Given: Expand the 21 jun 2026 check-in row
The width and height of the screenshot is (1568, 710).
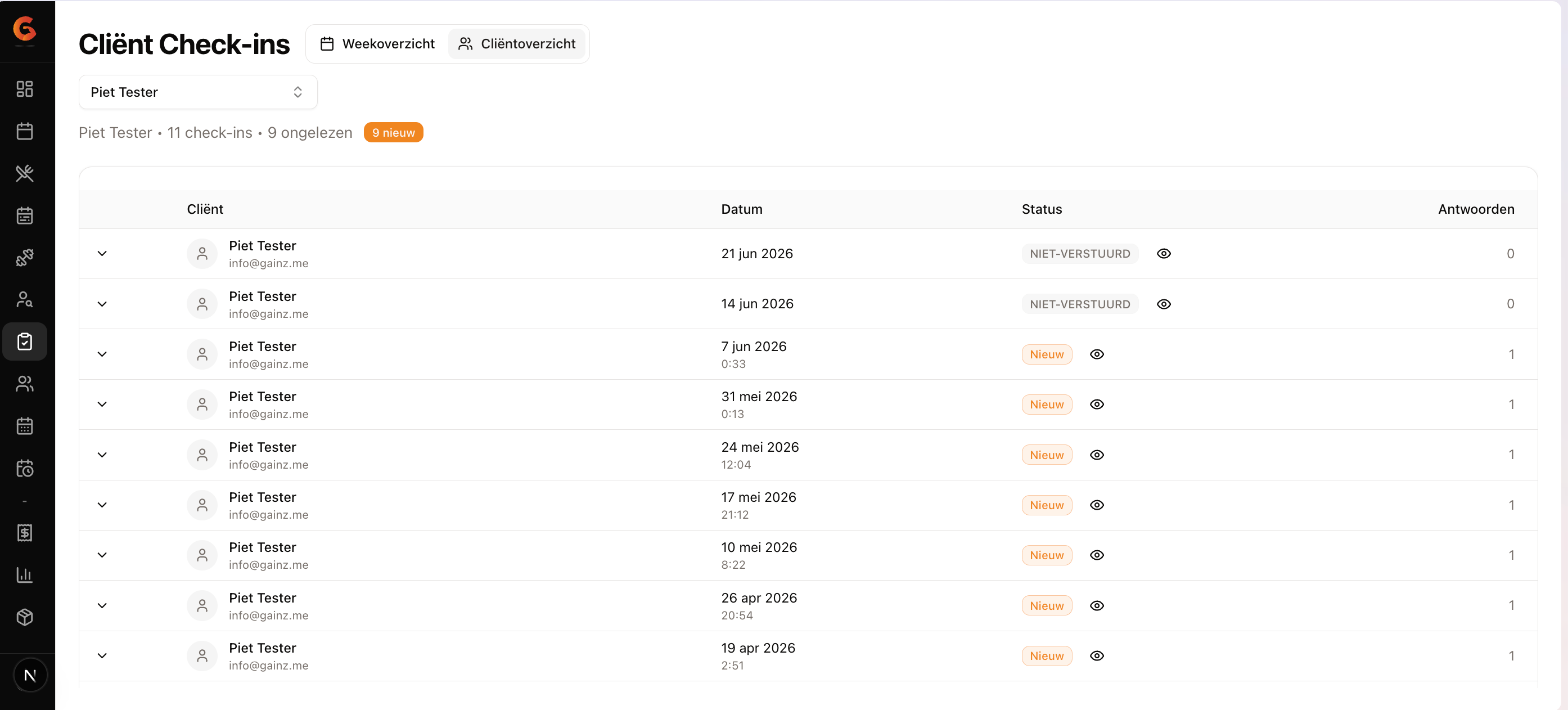Looking at the screenshot, I should pos(102,253).
